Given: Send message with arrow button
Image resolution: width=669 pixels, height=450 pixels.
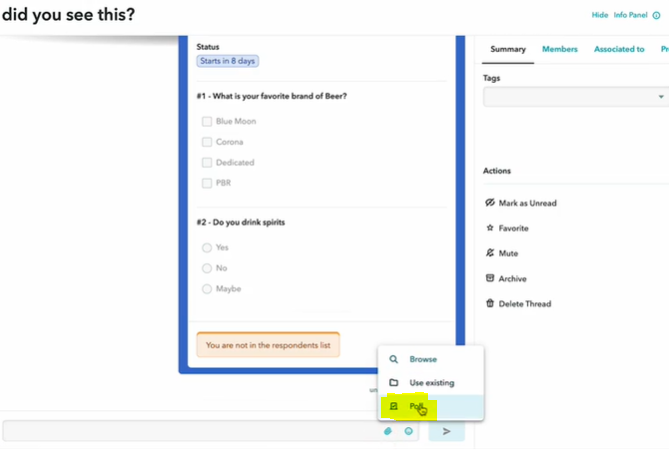Looking at the screenshot, I should click(x=446, y=431).
